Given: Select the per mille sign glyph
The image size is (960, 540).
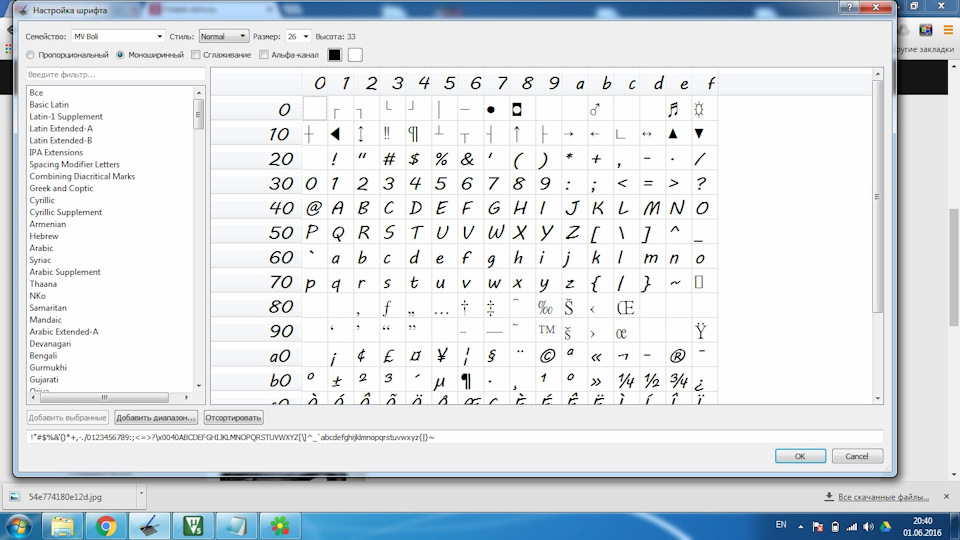Looking at the screenshot, I should tap(545, 307).
